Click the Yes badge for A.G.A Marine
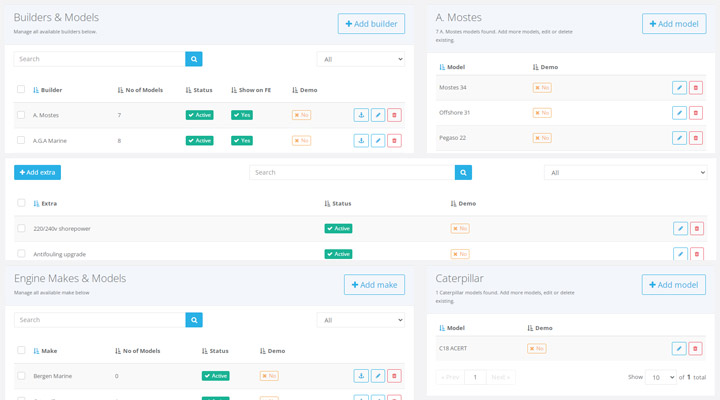This screenshot has width=720, height=400. tap(242, 141)
